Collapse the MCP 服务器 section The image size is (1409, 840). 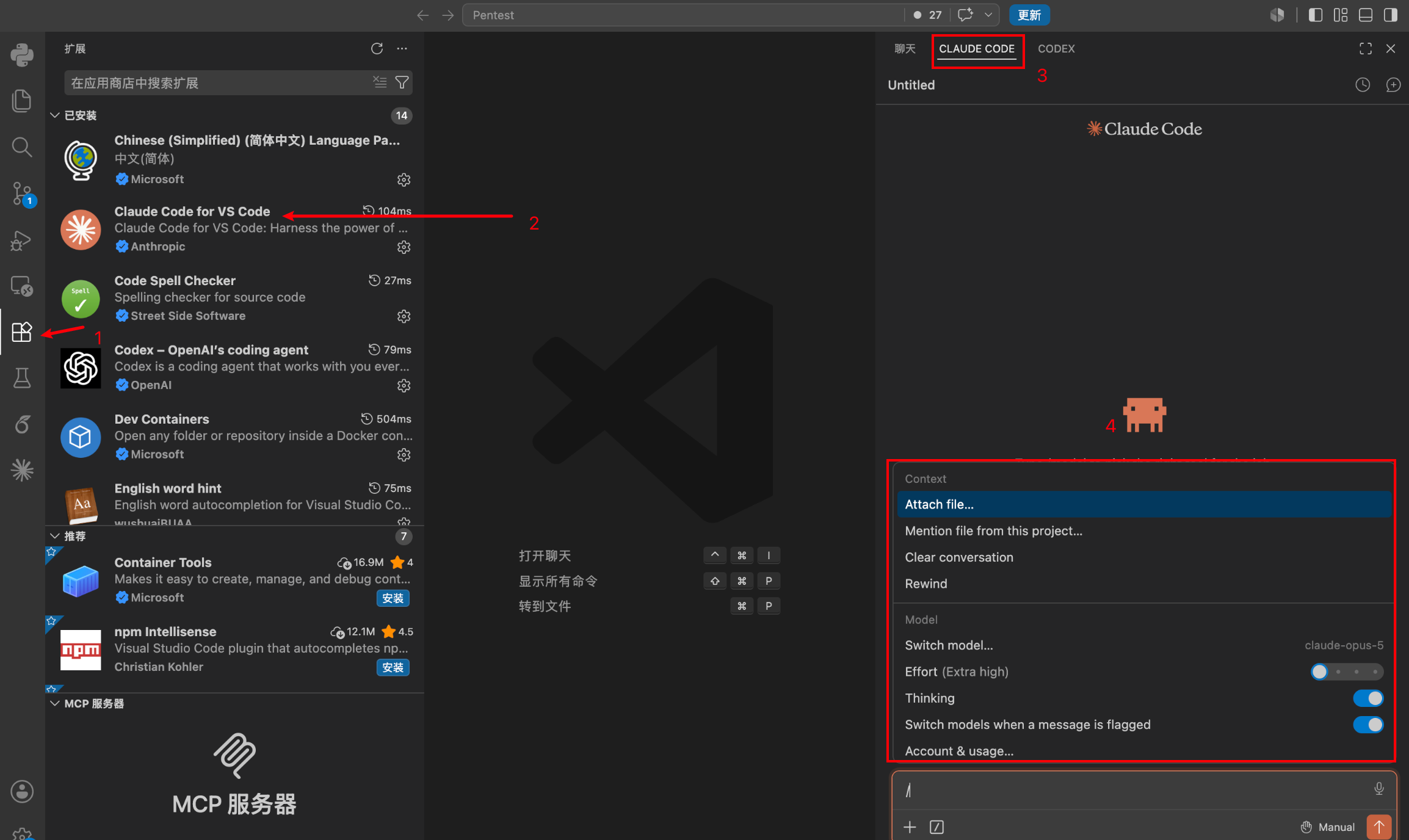[55, 703]
